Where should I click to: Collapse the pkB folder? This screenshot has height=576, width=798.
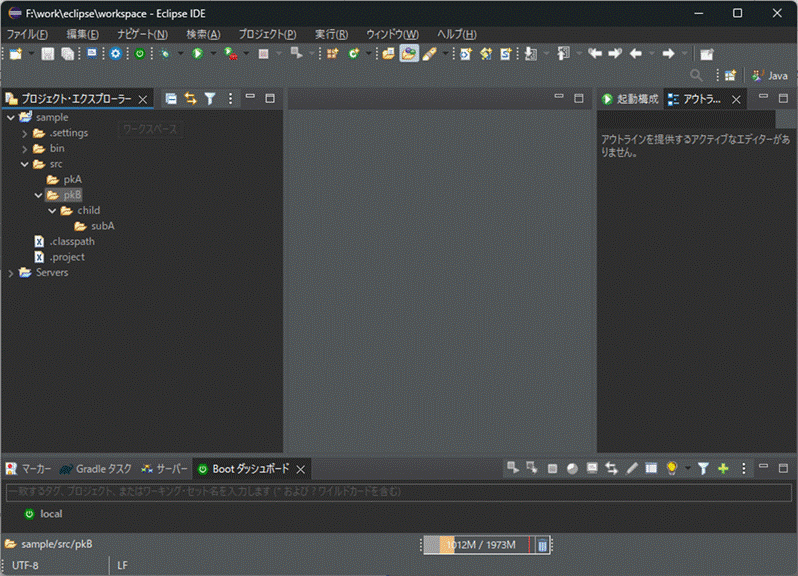tap(38, 195)
